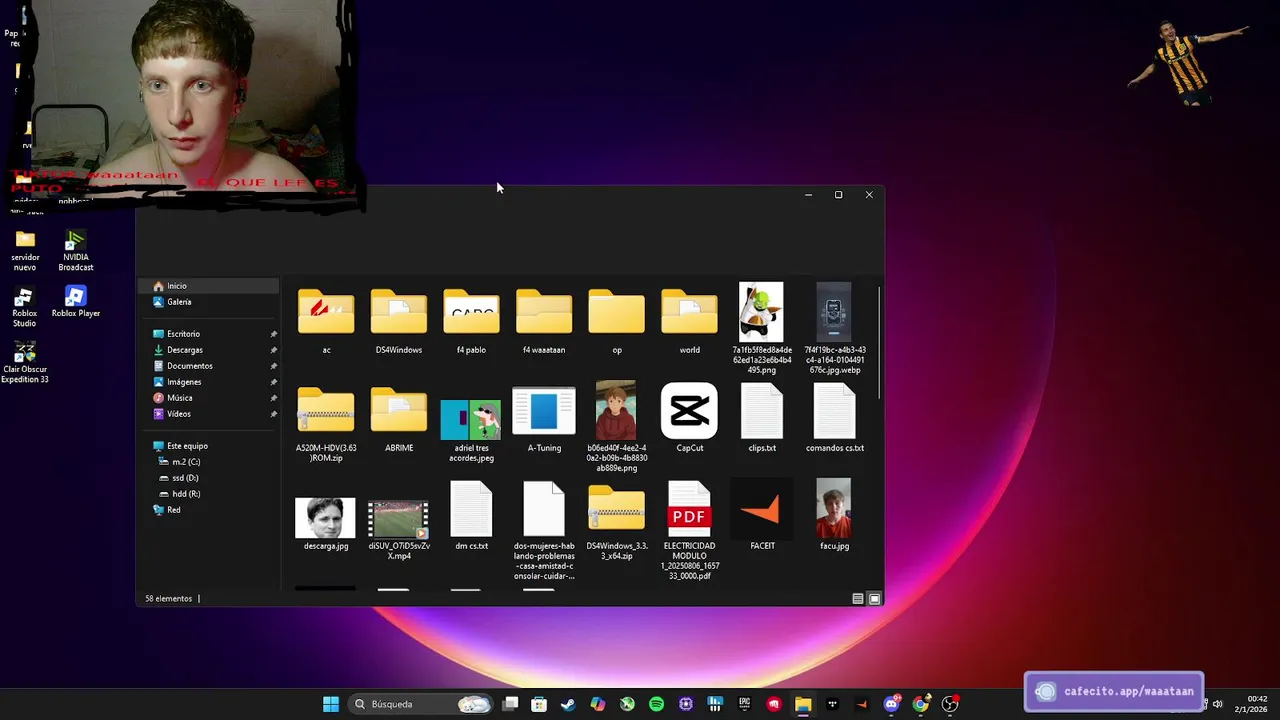
Task: Open the volume control in system tray
Action: click(1217, 704)
